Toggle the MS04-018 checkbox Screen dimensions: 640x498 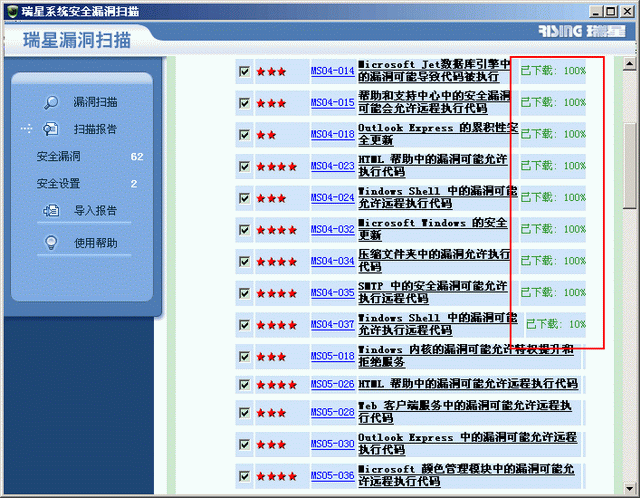pyautogui.click(x=244, y=135)
